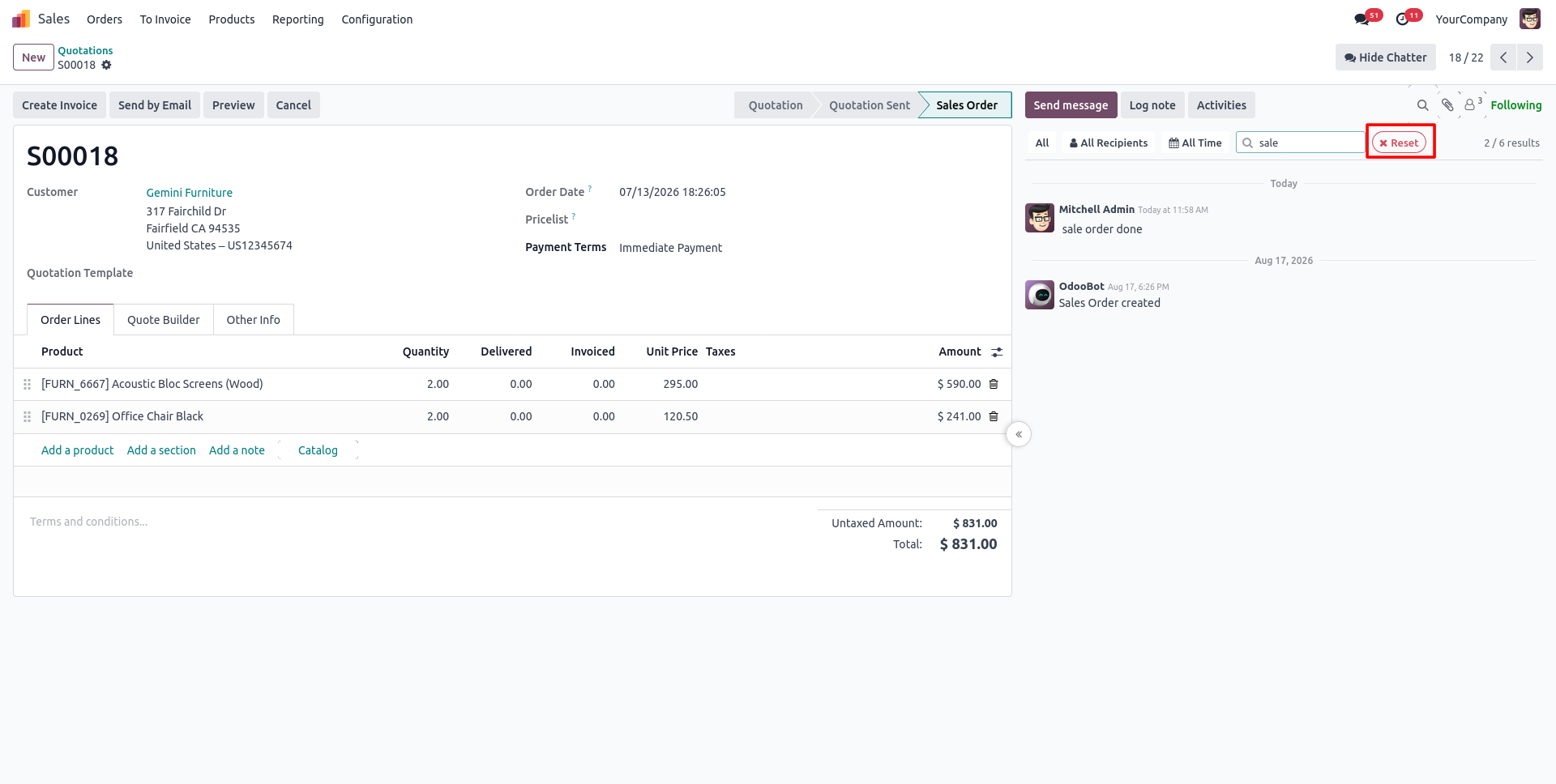Viewport: 1556px width, 784px height.
Task: Open the All Time date filter
Action: pos(1195,143)
